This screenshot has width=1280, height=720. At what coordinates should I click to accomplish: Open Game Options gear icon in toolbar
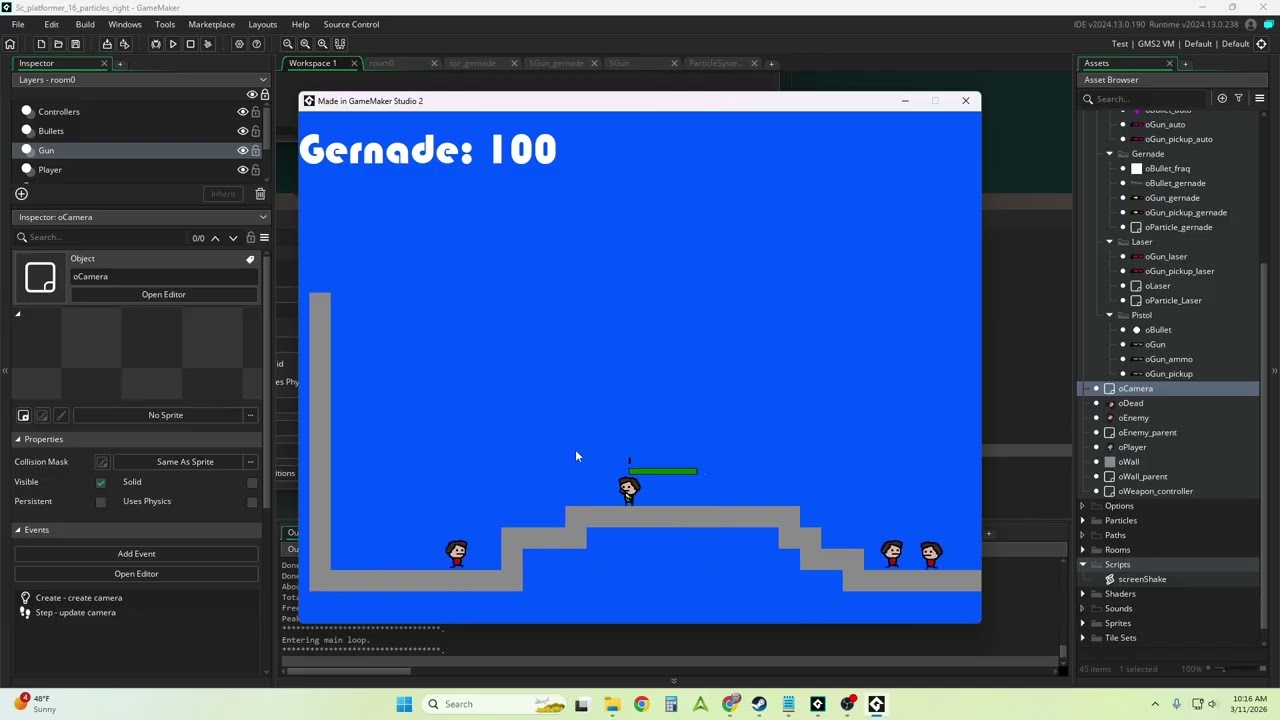coord(239,44)
